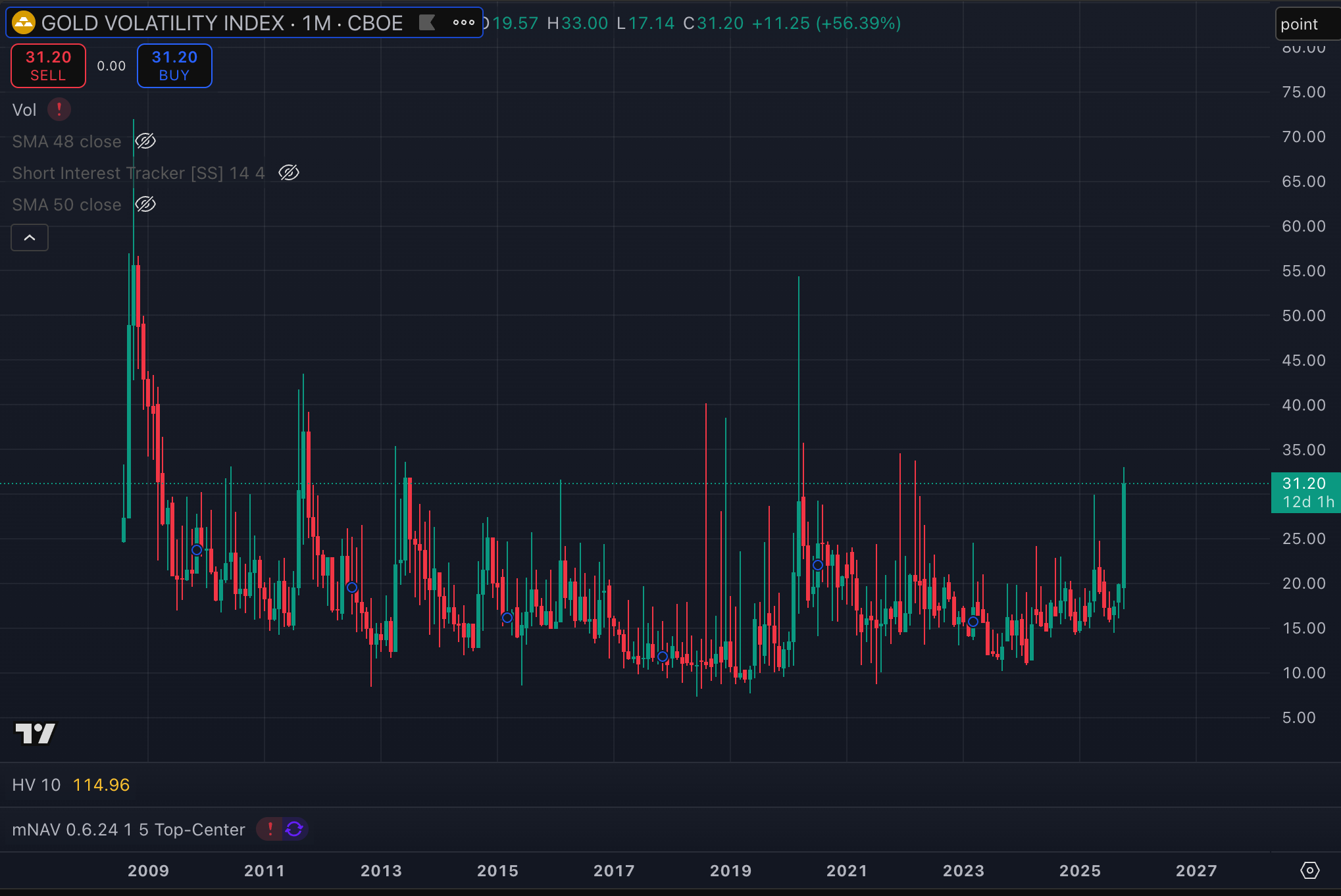
Task: Click the purple mNAV refresh arrows icon
Action: pyautogui.click(x=295, y=829)
